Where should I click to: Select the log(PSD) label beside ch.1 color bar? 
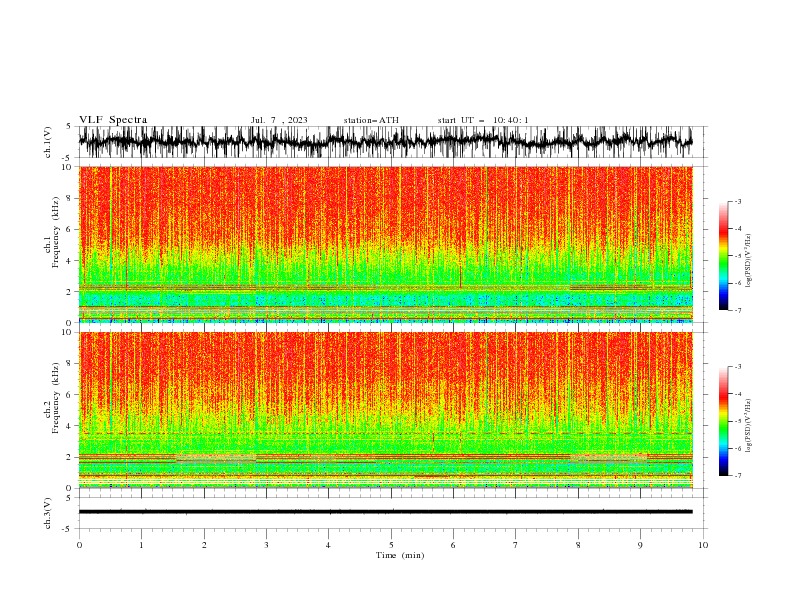(748, 261)
